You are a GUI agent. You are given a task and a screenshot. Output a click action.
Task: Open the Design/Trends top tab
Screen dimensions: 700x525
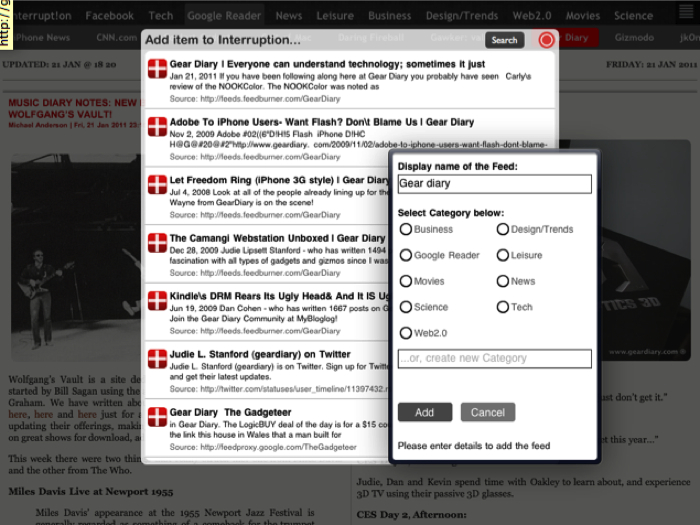pyautogui.click(x=462, y=16)
